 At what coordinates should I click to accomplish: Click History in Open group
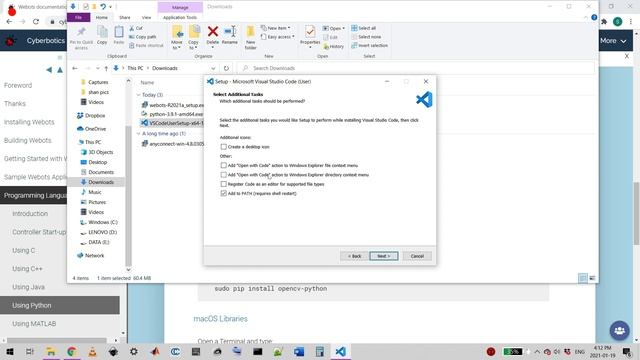(334, 47)
